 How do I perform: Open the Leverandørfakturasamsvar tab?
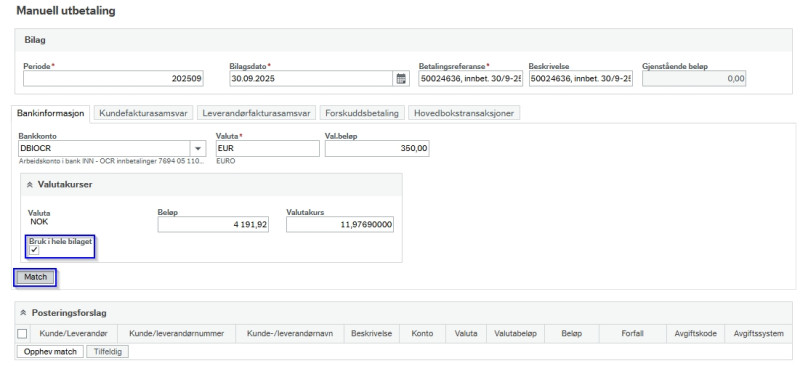click(x=256, y=113)
